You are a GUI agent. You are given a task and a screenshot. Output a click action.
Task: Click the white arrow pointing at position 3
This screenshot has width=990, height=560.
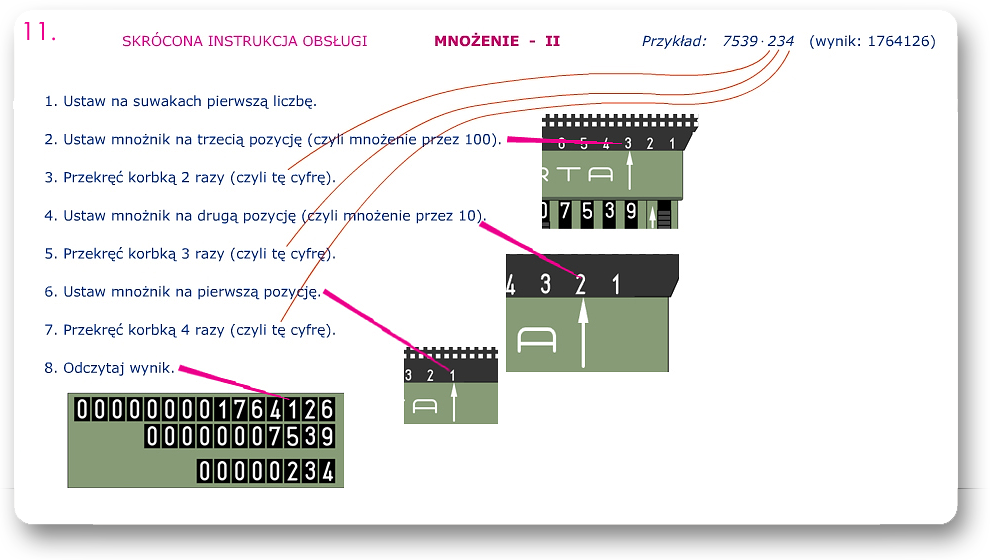click(629, 173)
